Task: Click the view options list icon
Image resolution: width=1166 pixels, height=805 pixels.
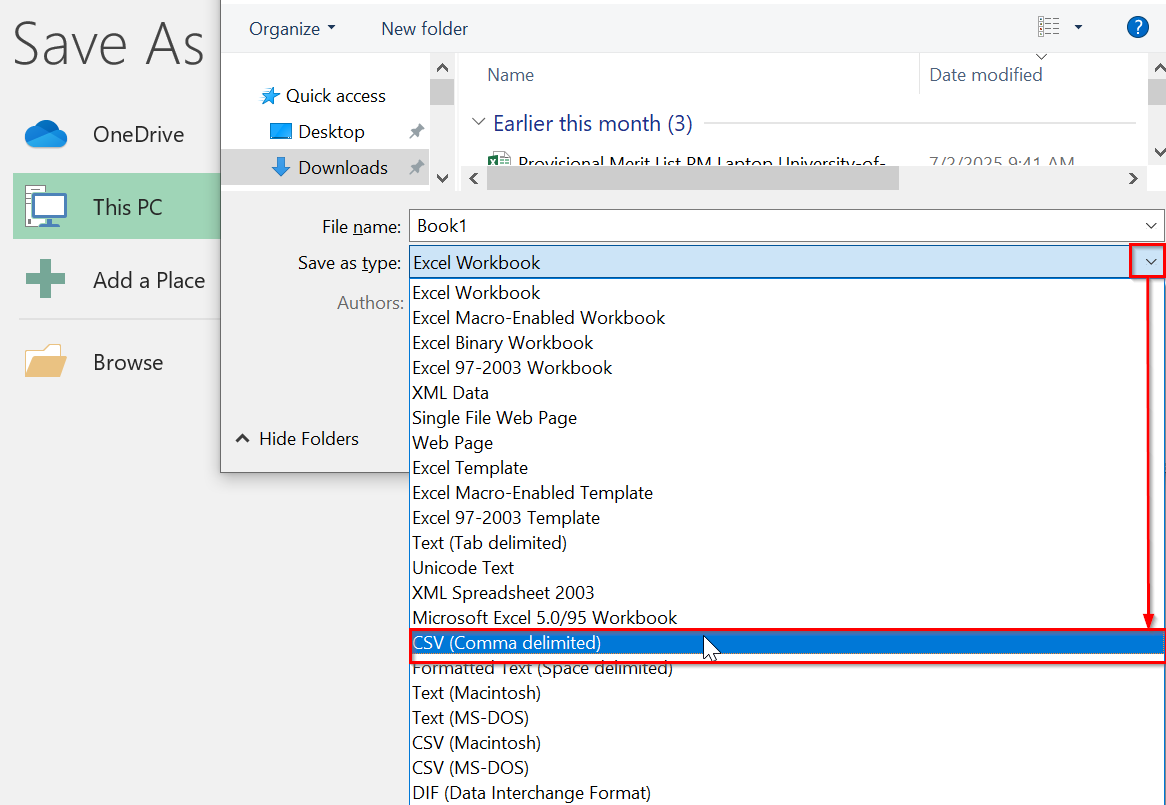Action: [x=1048, y=28]
